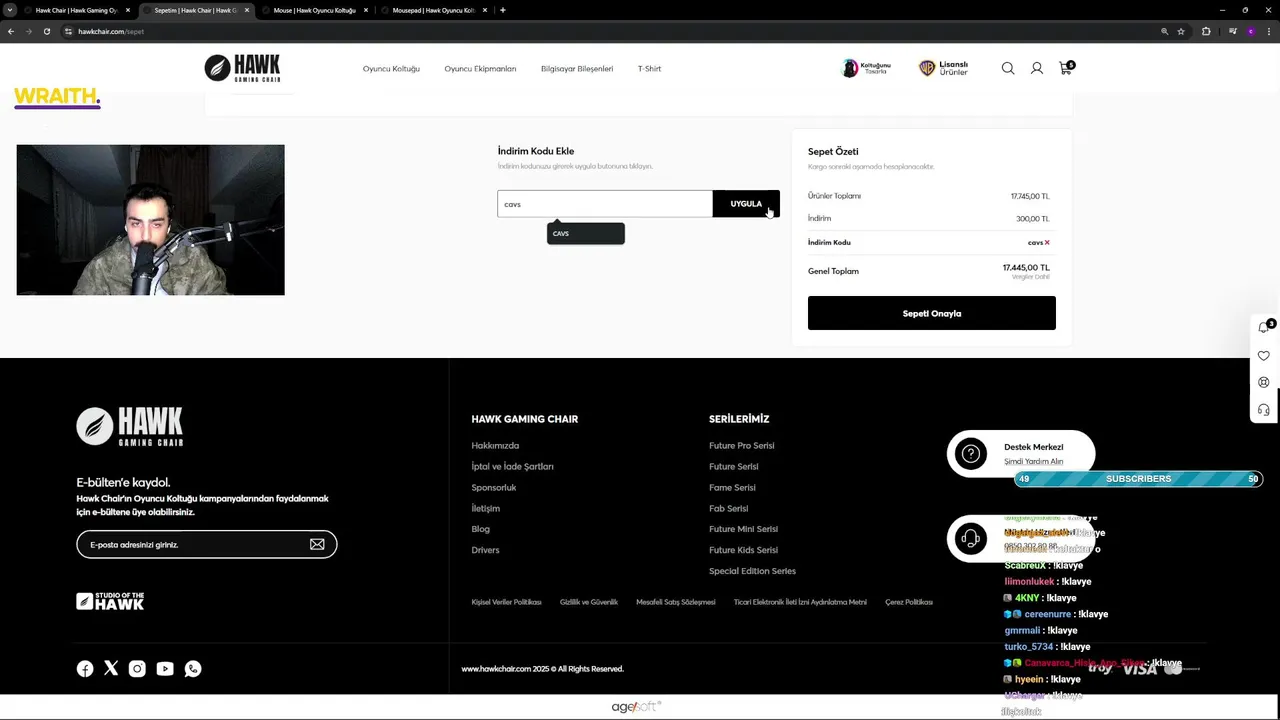This screenshot has height=720, width=1280.
Task: Open the Facebook footer icon
Action: coord(85,669)
